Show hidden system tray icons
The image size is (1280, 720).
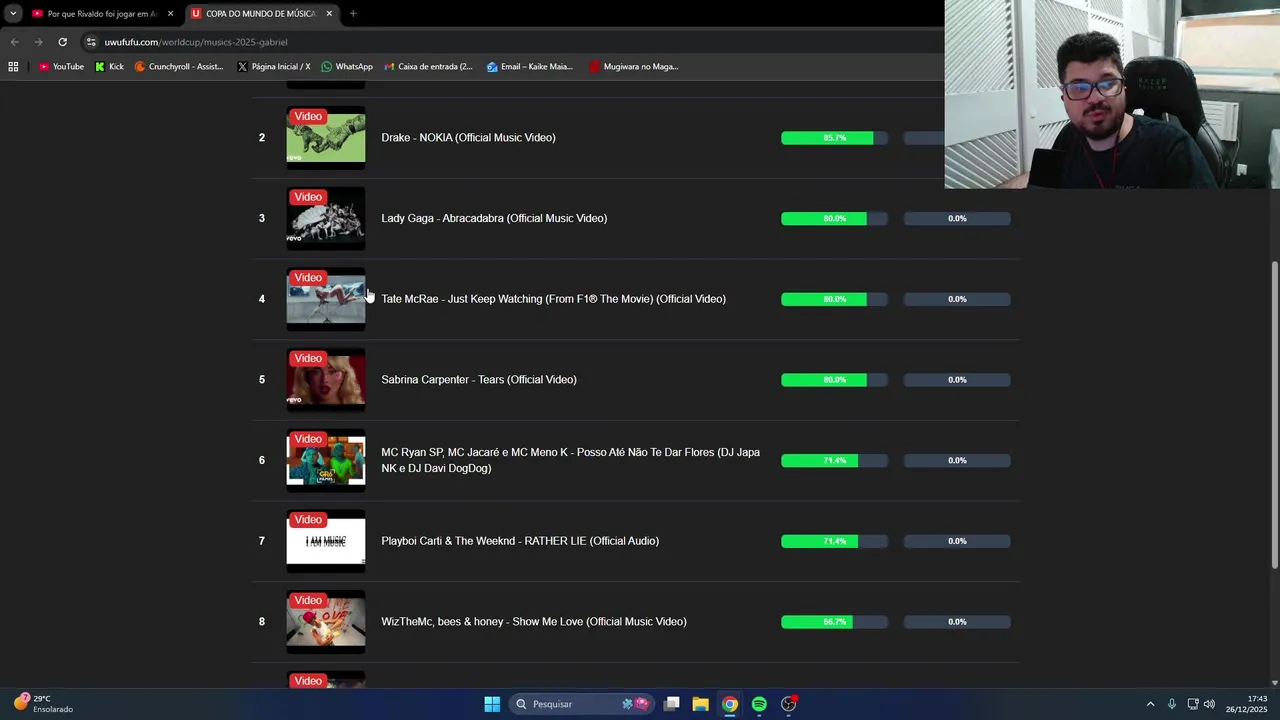point(1150,704)
